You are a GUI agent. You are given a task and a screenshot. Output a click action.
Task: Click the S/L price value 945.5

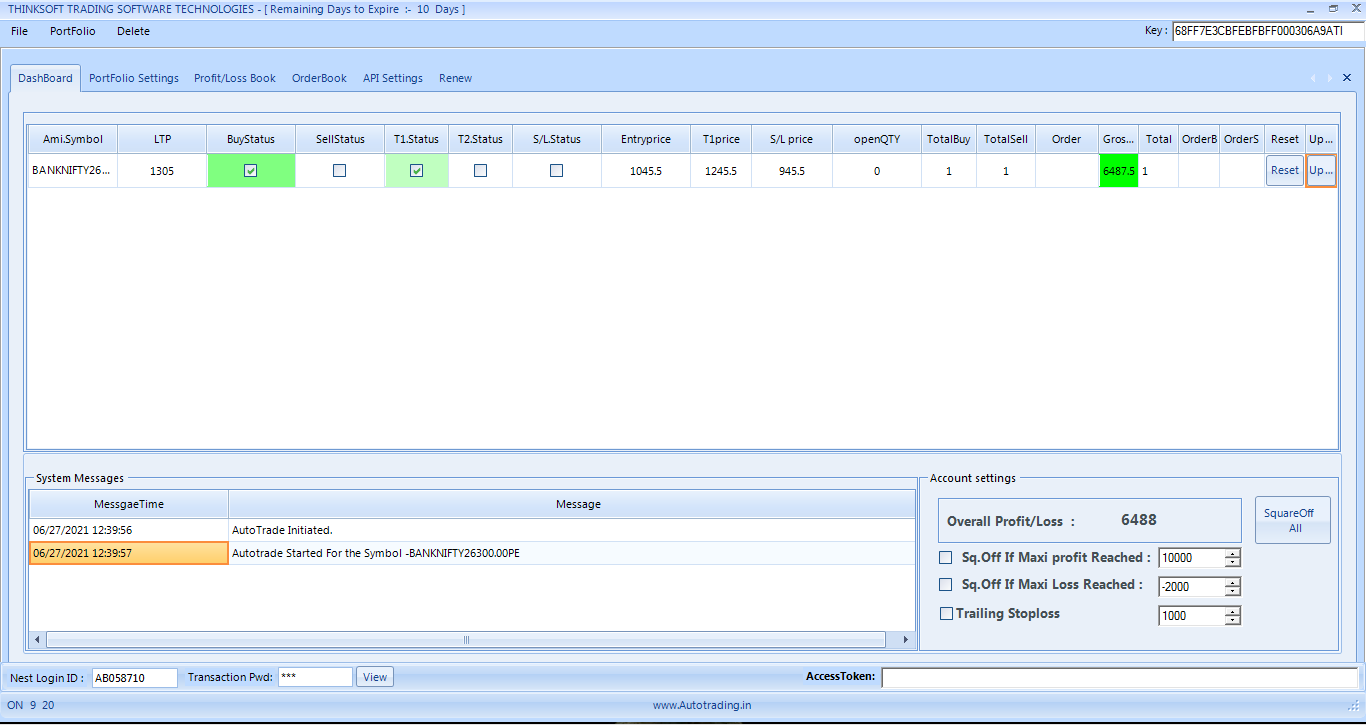click(x=792, y=171)
